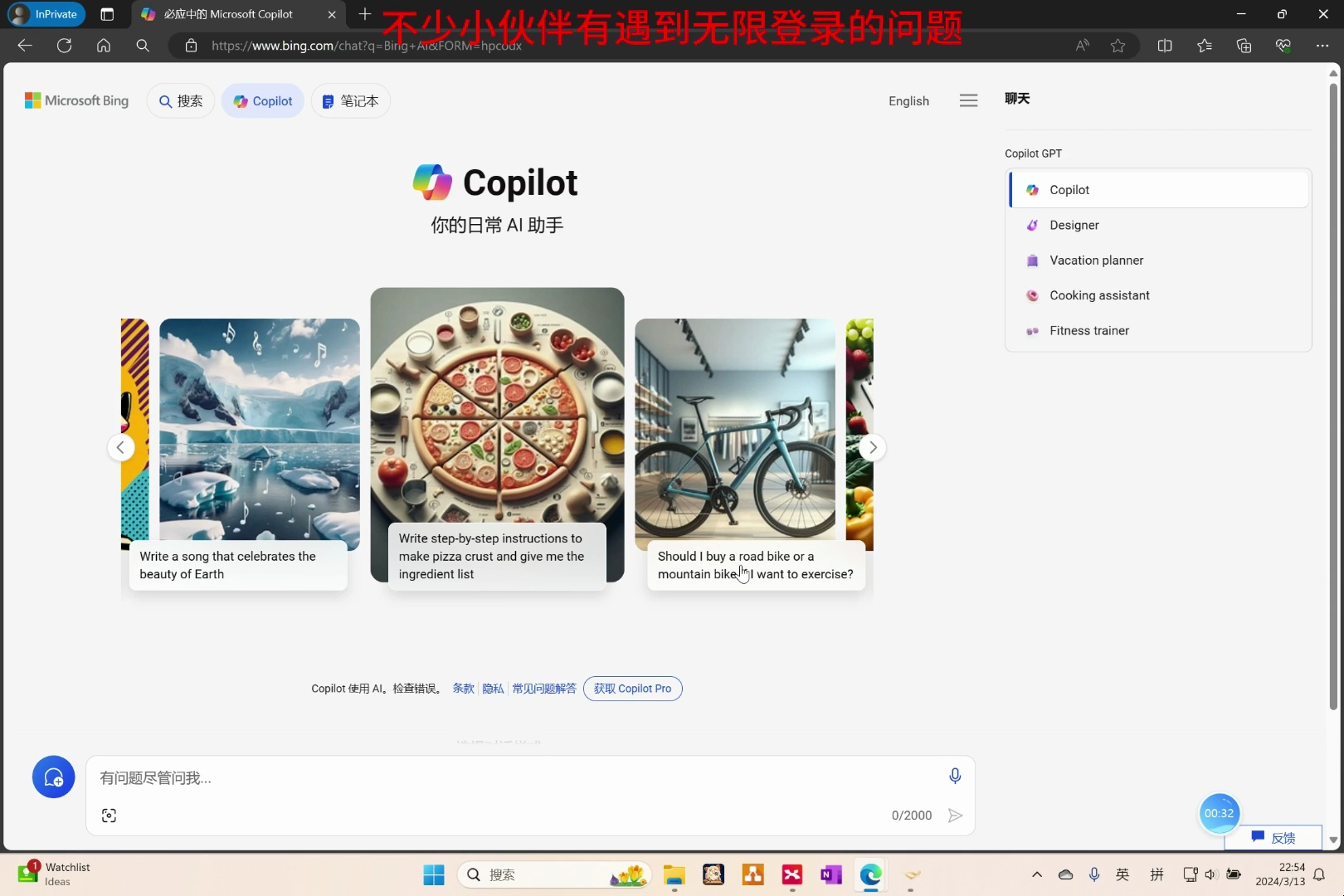Click the microphone icon for voice input

pos(954,776)
